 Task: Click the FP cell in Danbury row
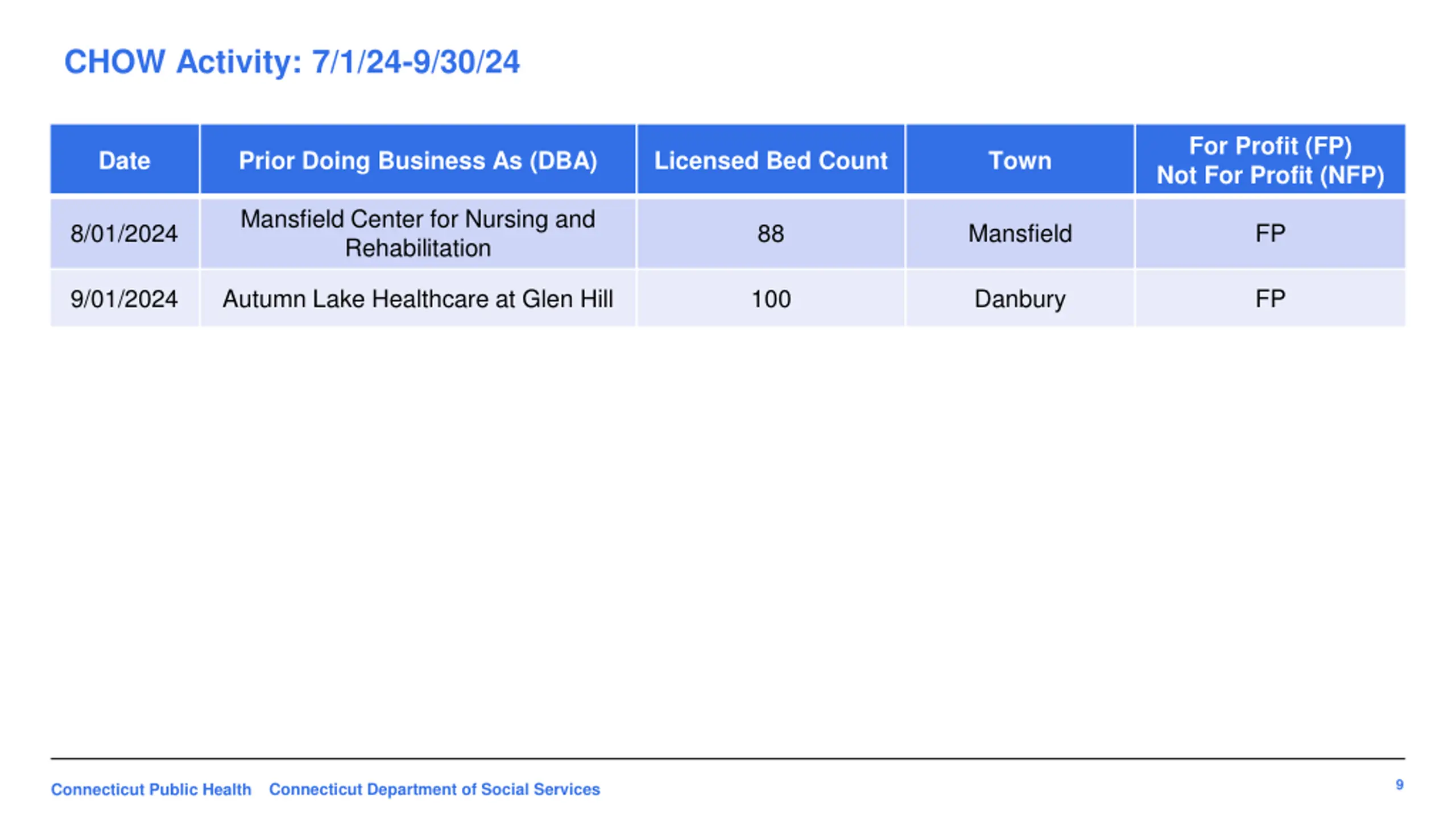tap(1270, 299)
